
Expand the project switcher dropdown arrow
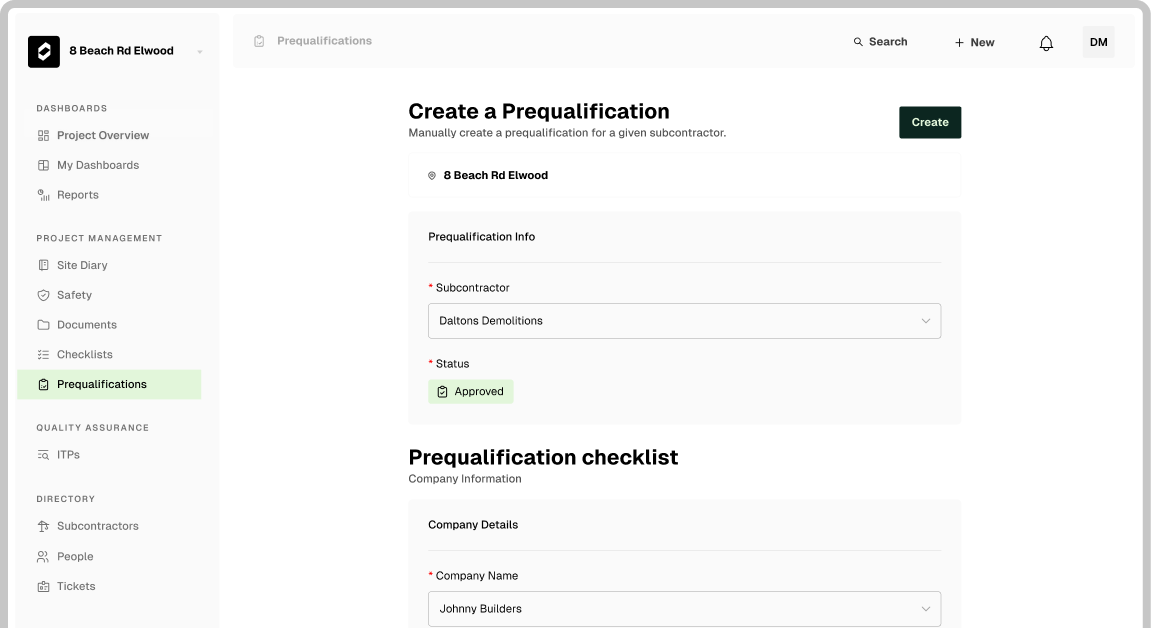coord(200,51)
